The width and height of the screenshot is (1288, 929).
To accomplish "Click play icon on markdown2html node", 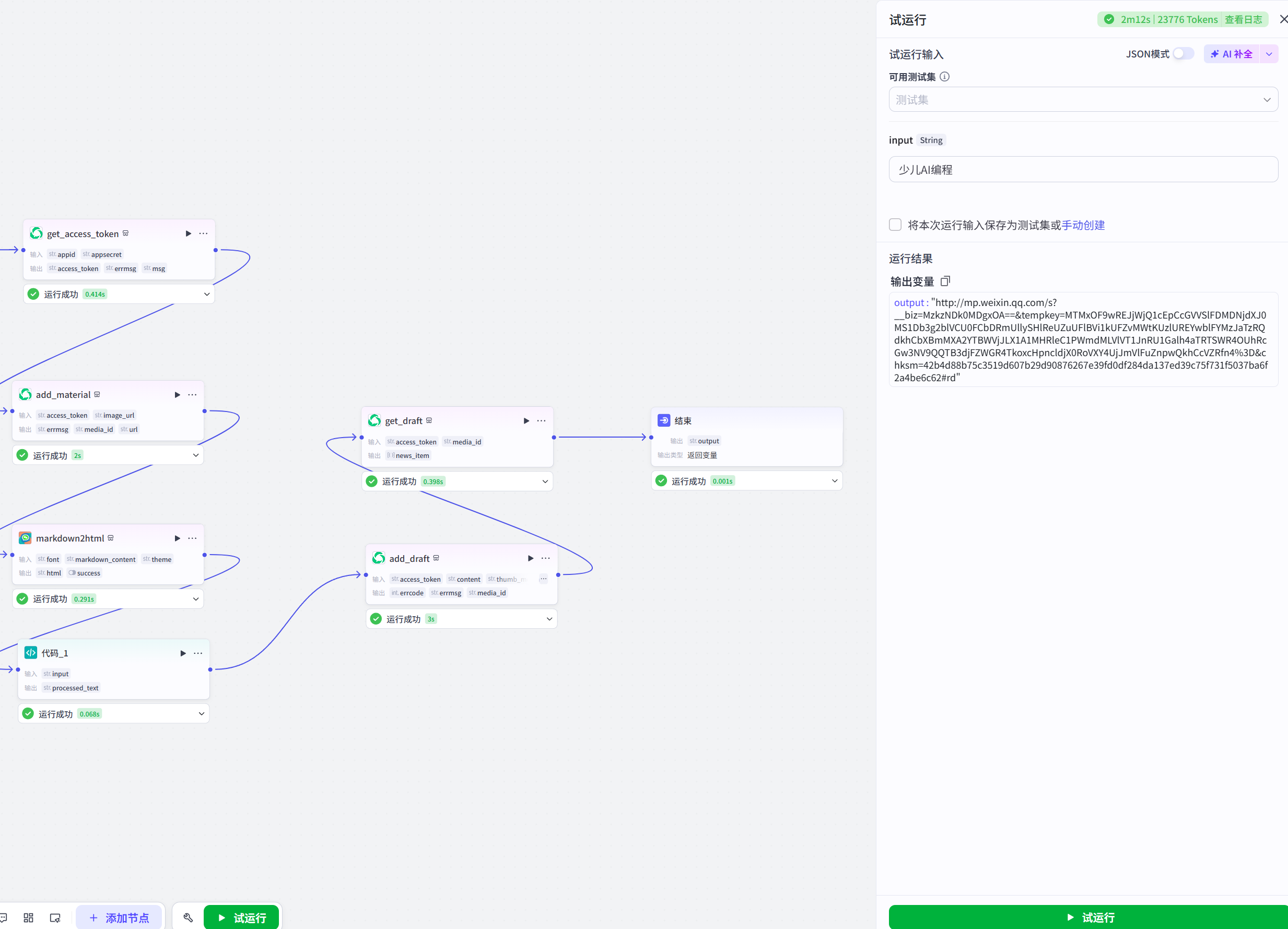I will 177,538.
